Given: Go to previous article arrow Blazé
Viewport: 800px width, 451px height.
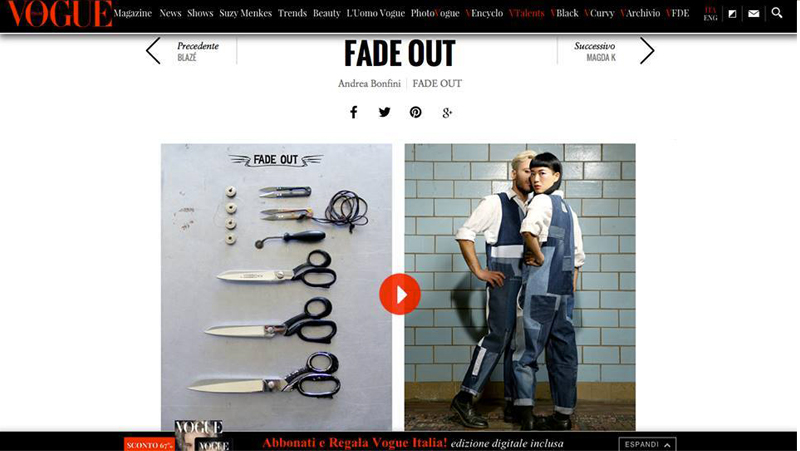Looking at the screenshot, I should 154,51.
